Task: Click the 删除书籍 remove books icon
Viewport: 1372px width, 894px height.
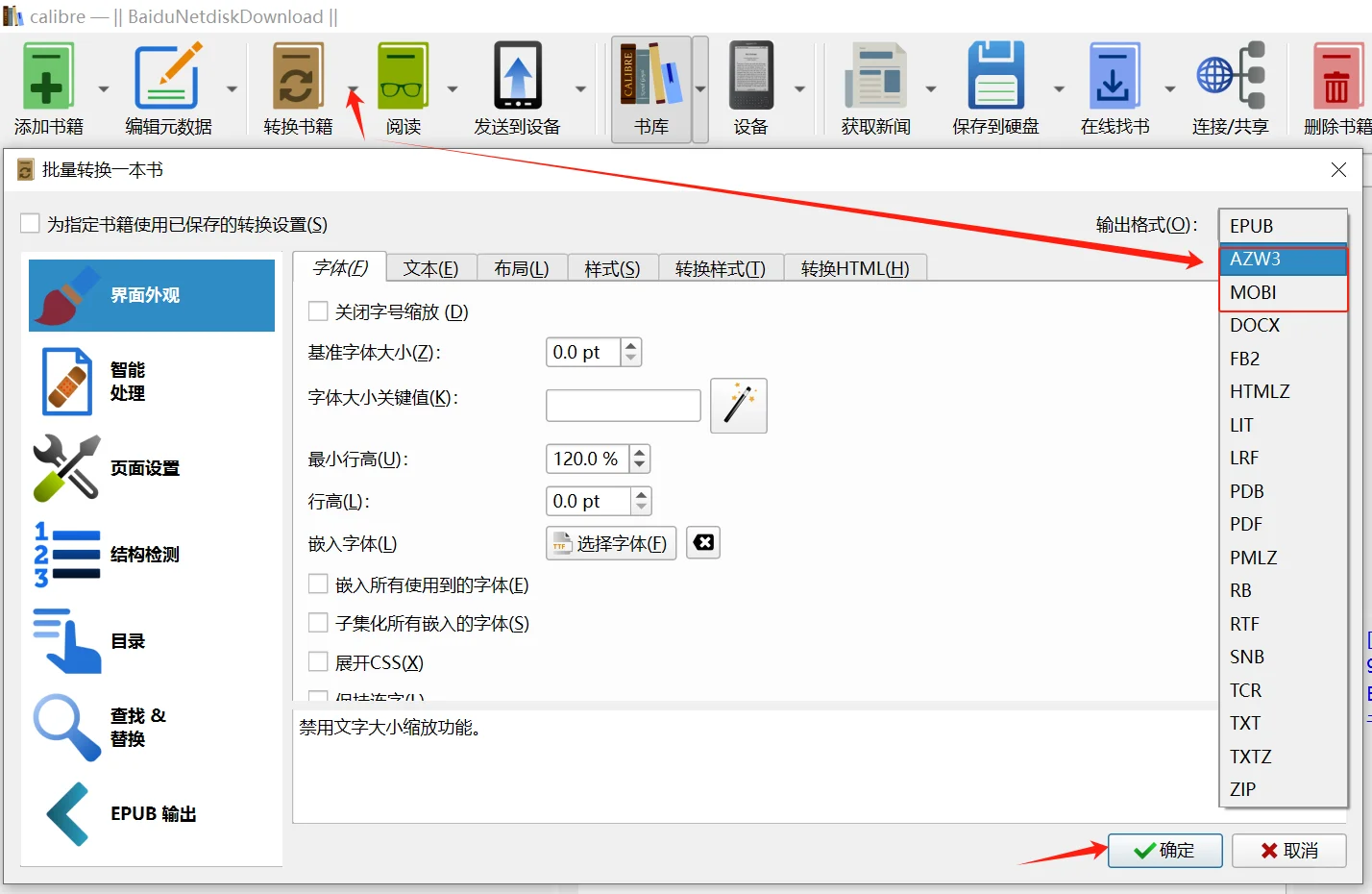Action: (x=1336, y=76)
